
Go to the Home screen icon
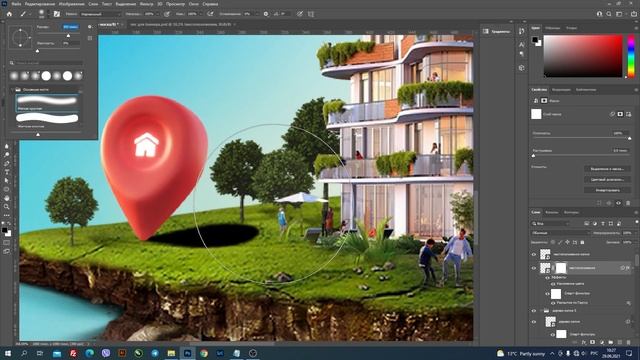9,14
